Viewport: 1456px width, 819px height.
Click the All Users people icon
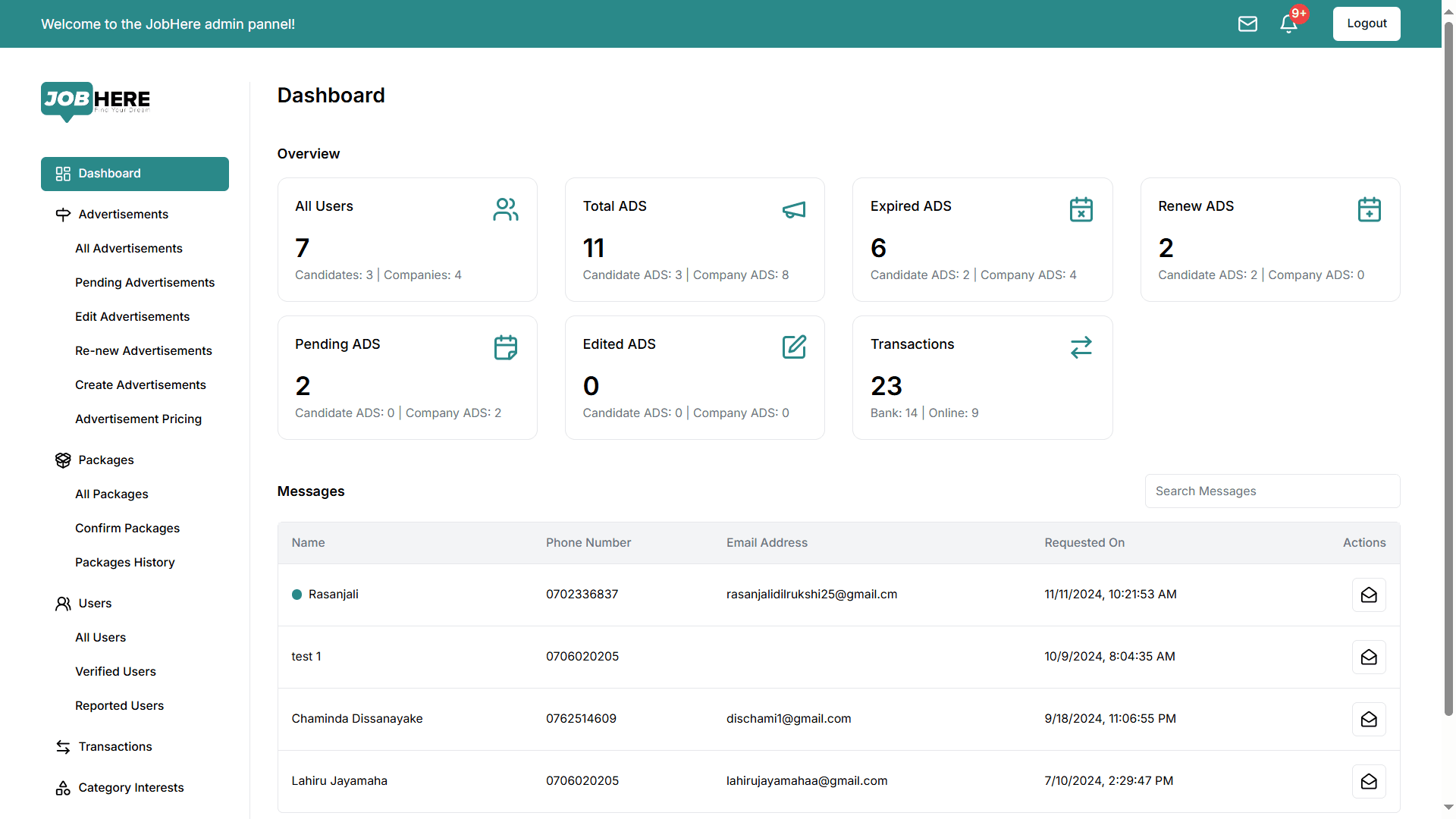505,209
